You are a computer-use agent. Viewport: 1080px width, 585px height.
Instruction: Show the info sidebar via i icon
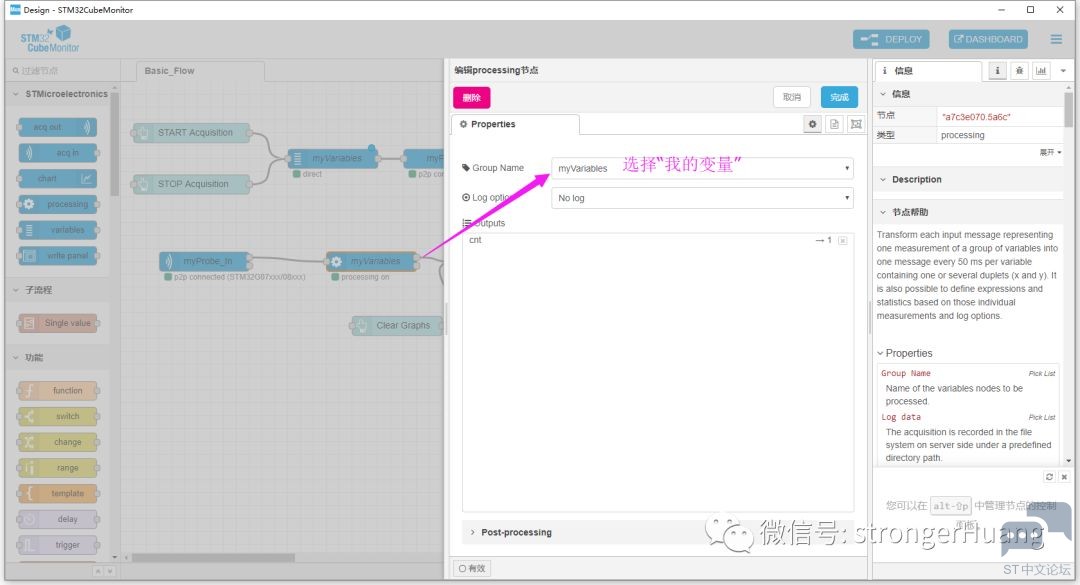(997, 70)
